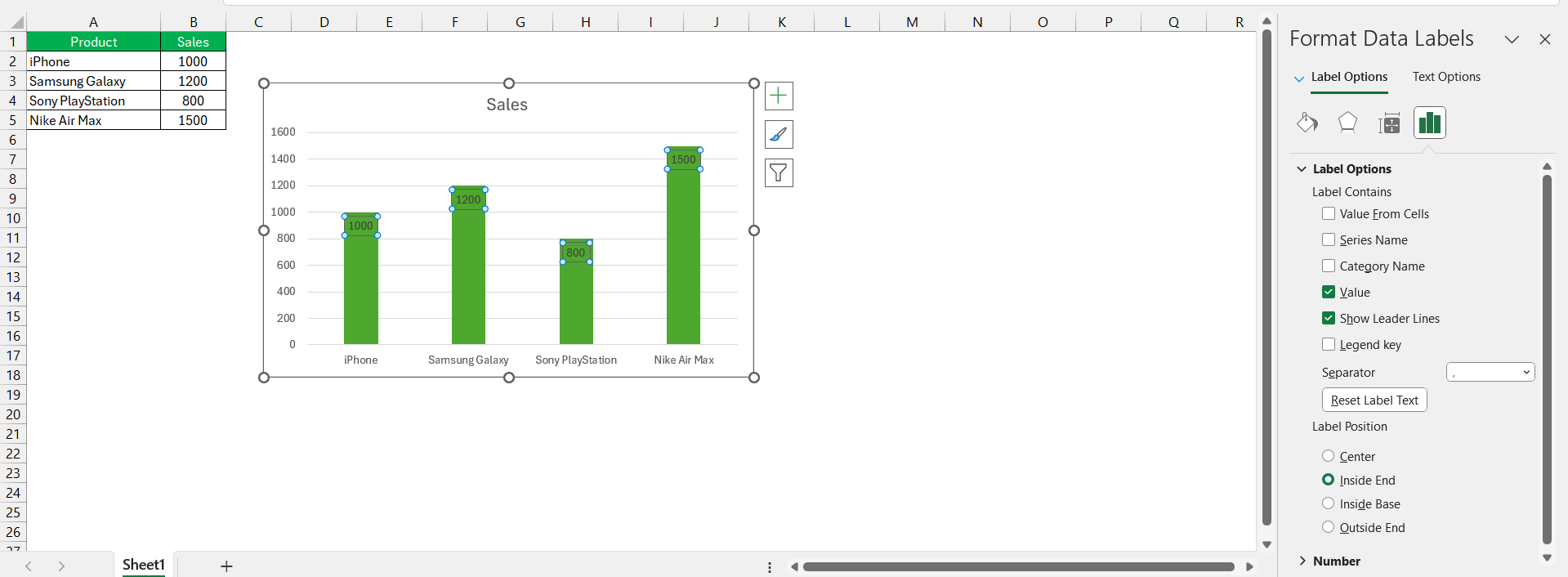Image resolution: width=1568 pixels, height=577 pixels.
Task: Add a new sheet with plus icon
Action: [x=226, y=566]
